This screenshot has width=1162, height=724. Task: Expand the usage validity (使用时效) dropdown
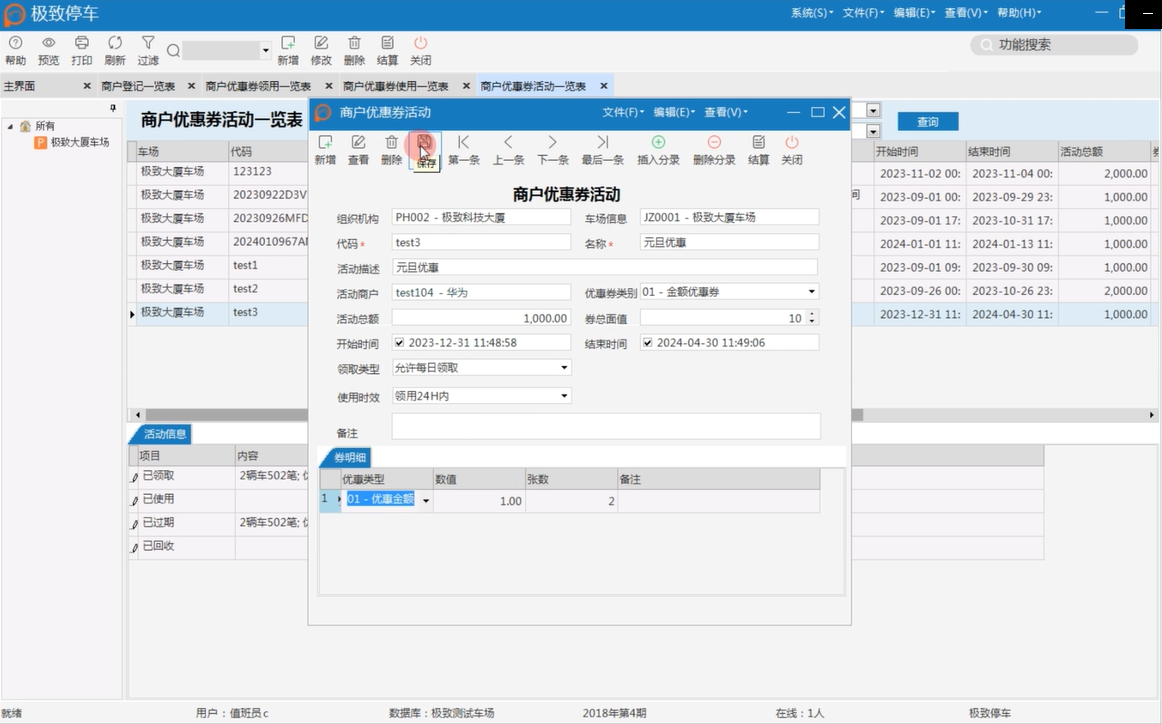coord(564,396)
